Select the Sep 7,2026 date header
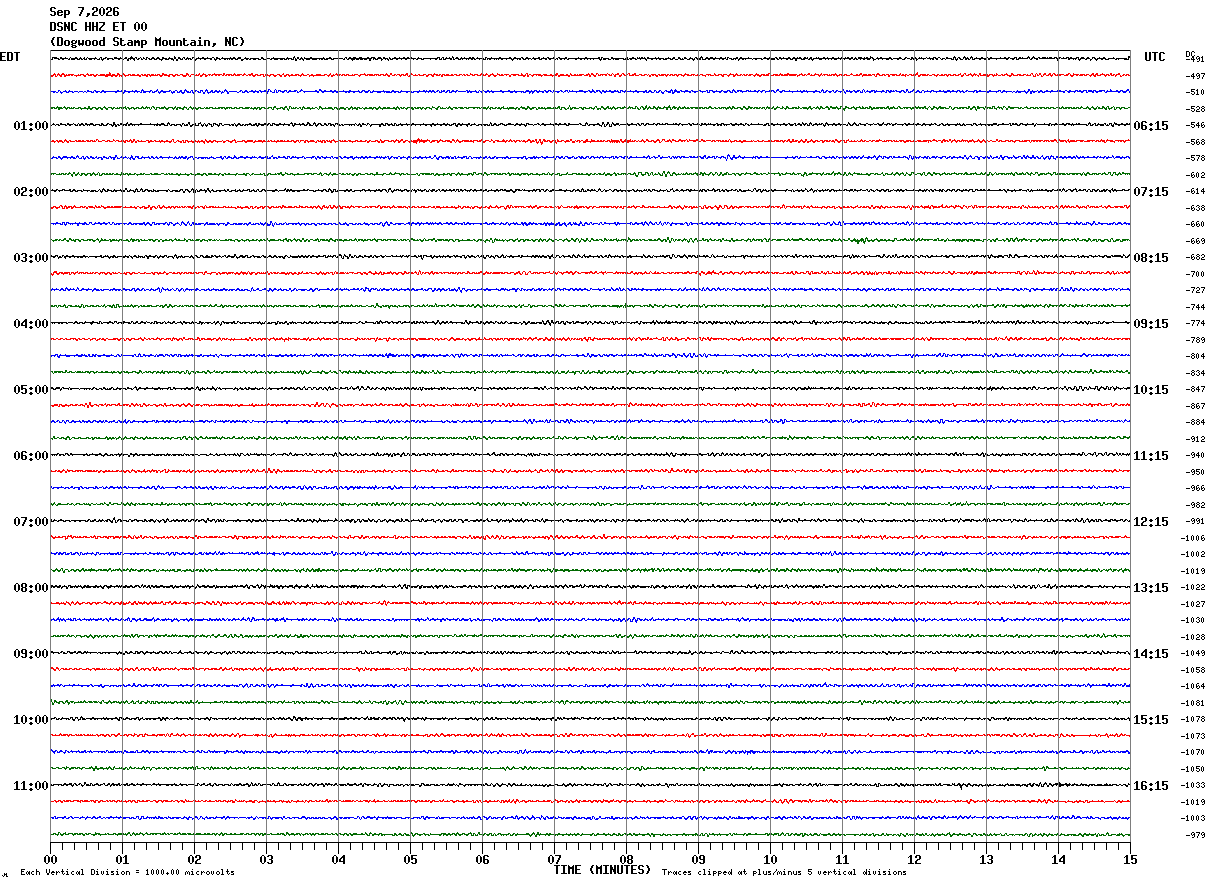Screen dimensions: 1210x886 click(84, 12)
